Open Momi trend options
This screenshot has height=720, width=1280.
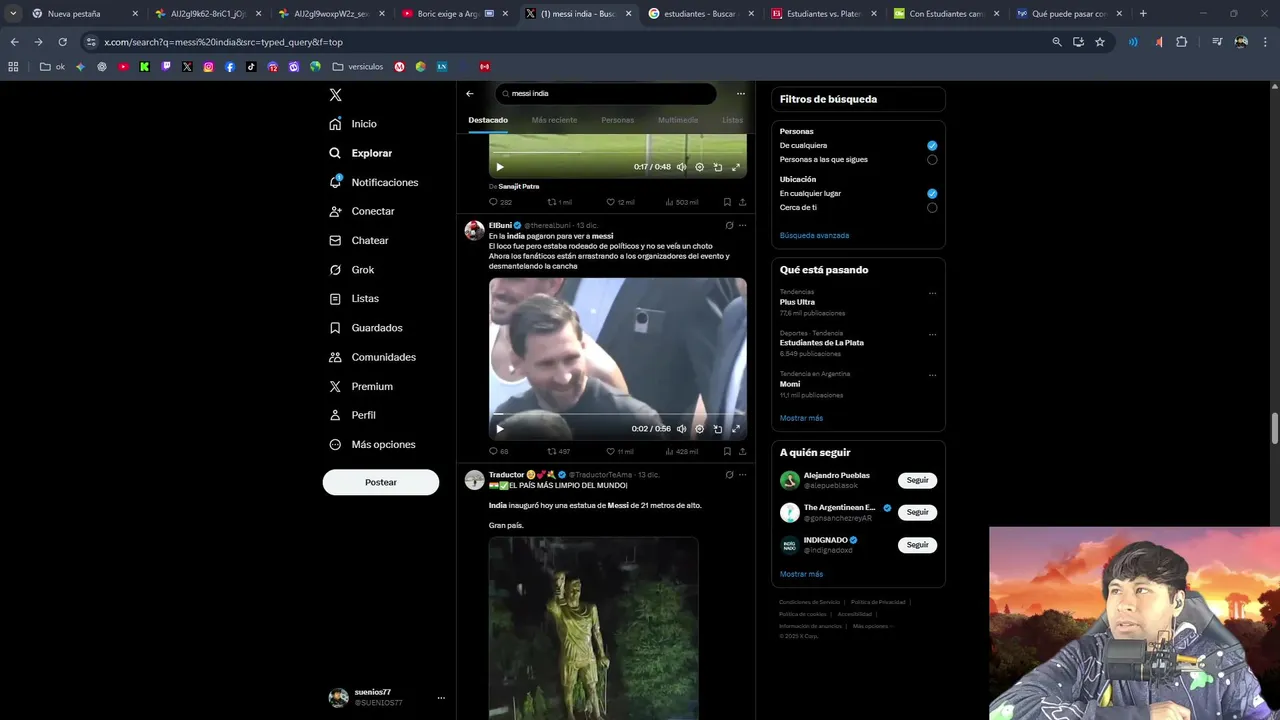point(932,376)
